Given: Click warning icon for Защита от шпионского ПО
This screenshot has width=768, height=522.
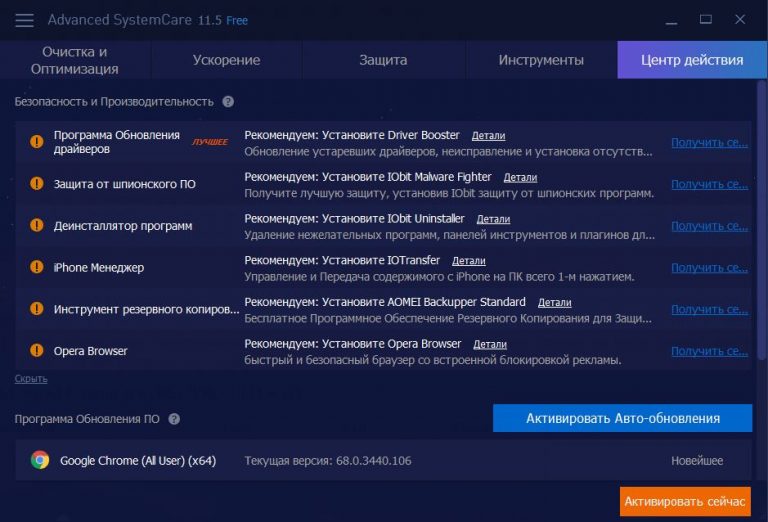Looking at the screenshot, I should (37, 184).
